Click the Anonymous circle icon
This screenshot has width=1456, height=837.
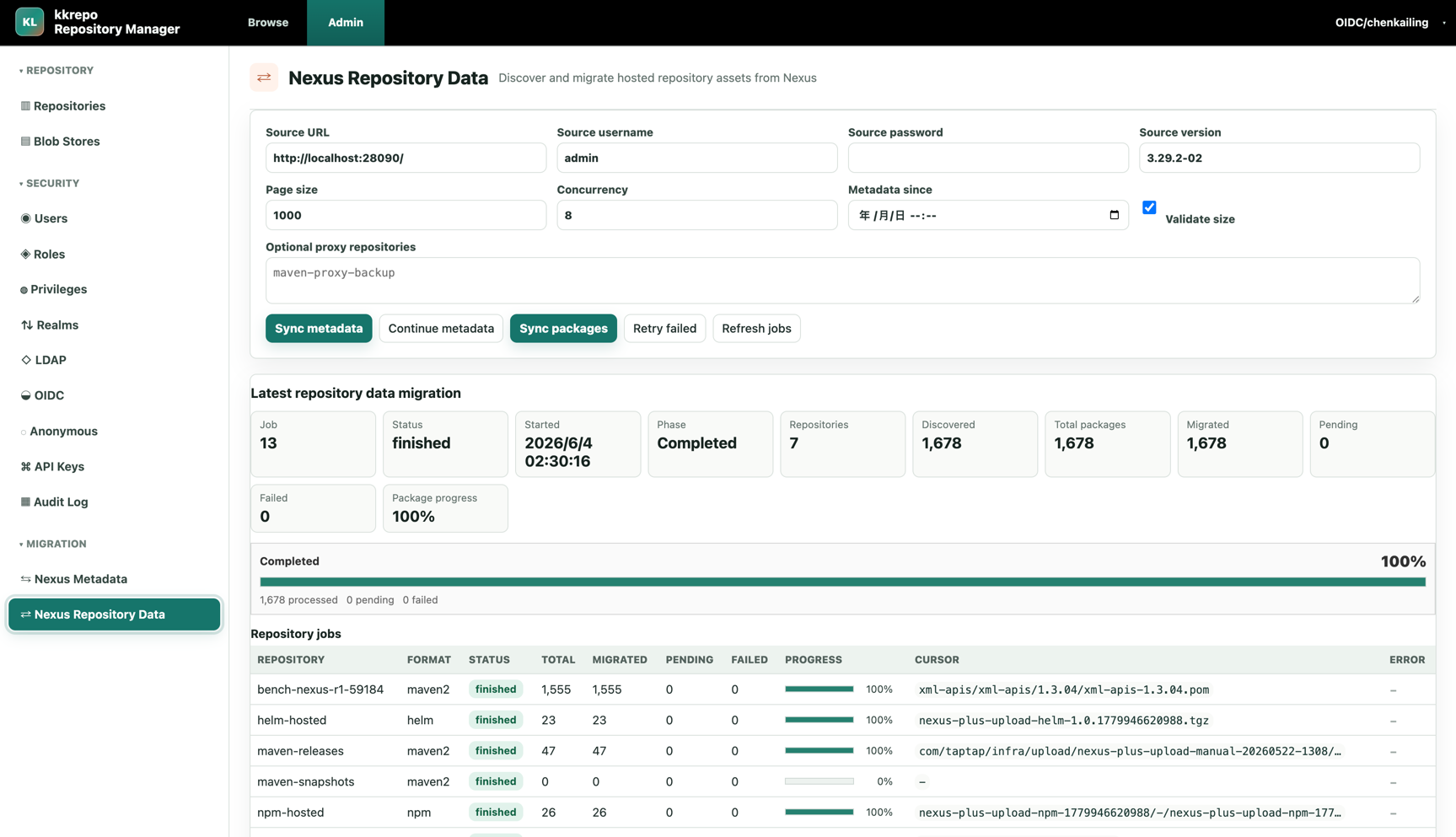[24, 432]
